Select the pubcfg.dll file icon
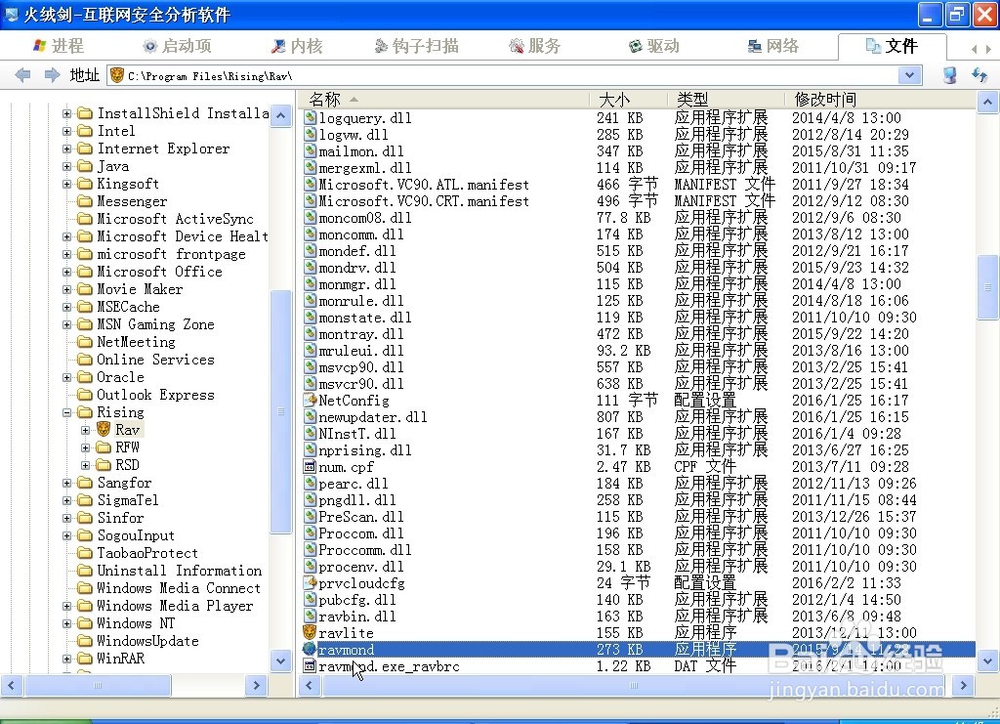The width and height of the screenshot is (1000, 724). [310, 599]
